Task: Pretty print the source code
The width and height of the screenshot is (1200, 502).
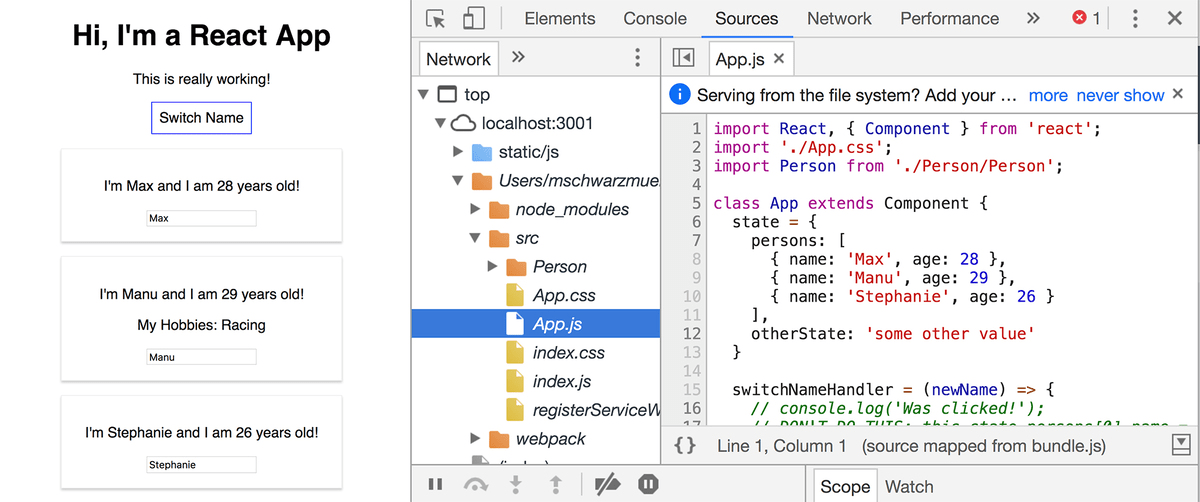Action: pos(685,446)
